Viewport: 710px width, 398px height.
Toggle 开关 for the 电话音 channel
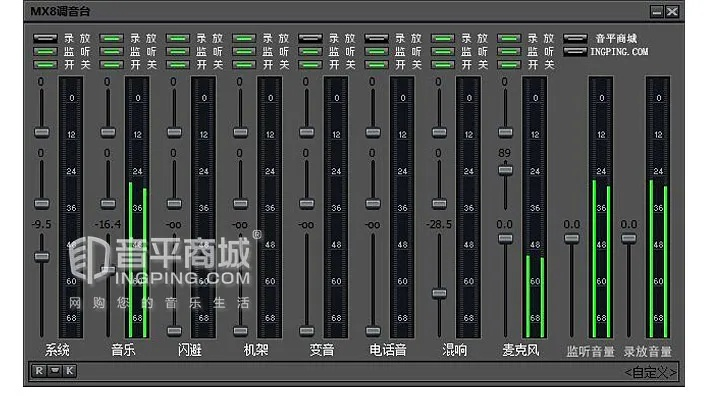[x=376, y=65]
